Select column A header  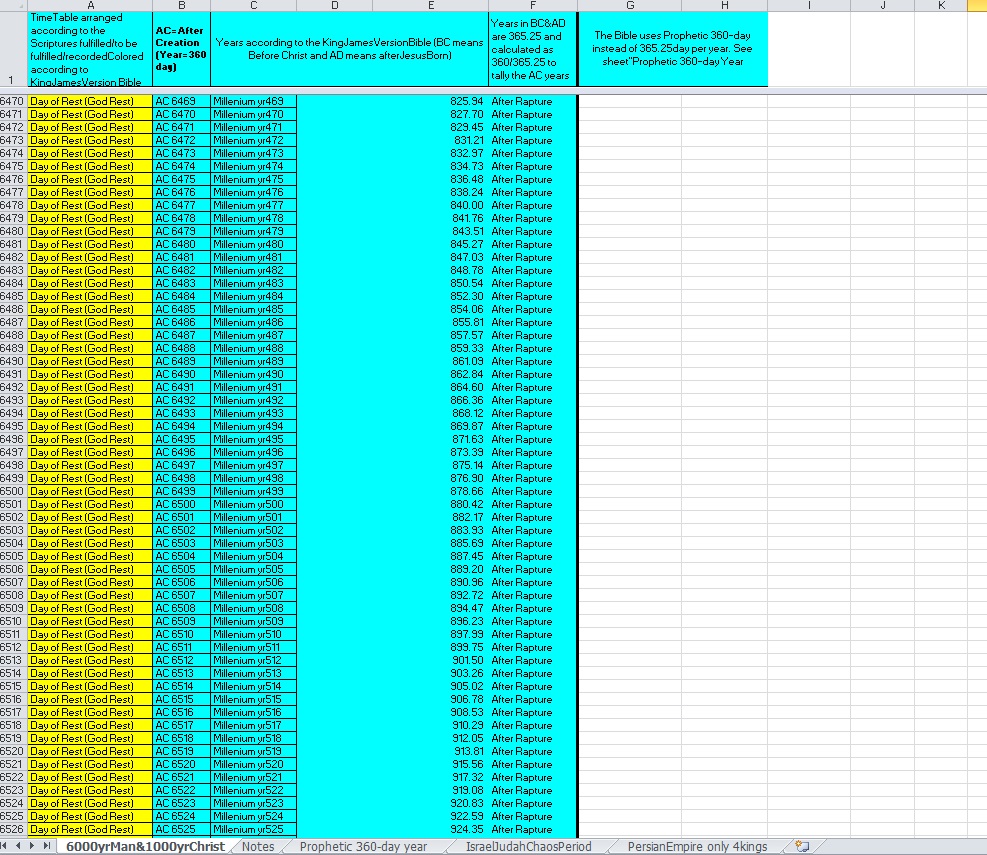point(90,6)
